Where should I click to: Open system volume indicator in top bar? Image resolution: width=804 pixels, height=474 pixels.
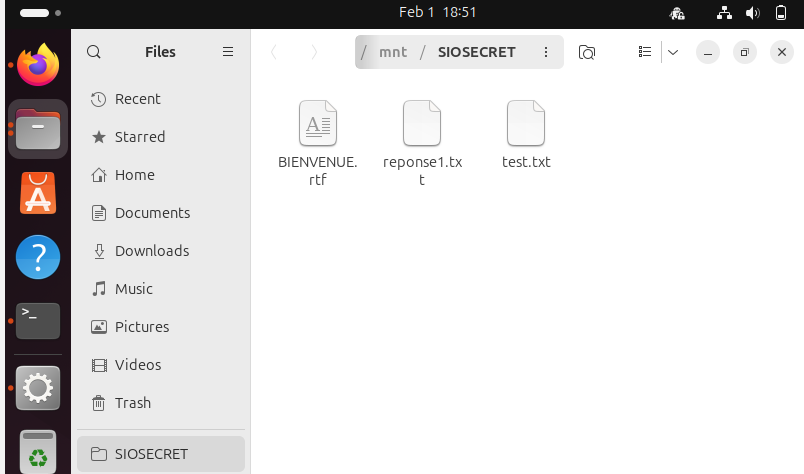pyautogui.click(x=752, y=13)
